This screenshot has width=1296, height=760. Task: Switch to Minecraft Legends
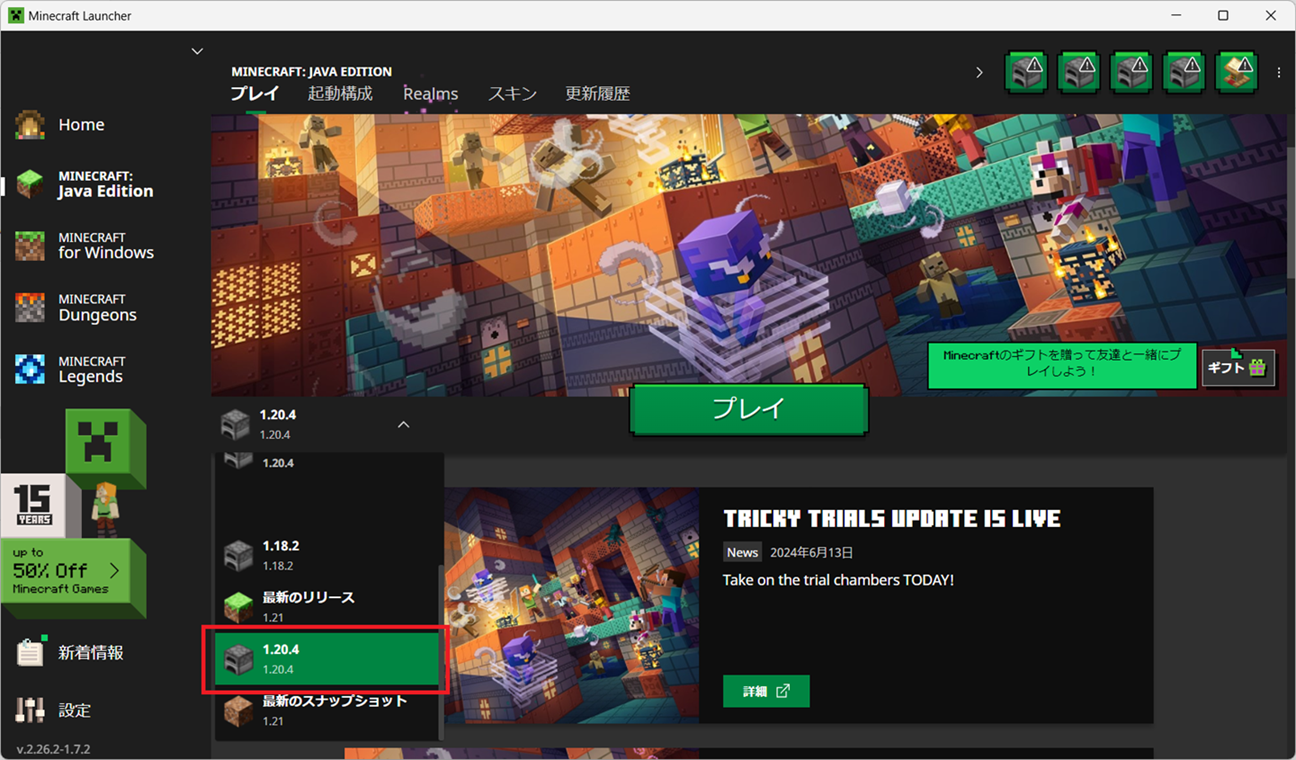[90, 370]
